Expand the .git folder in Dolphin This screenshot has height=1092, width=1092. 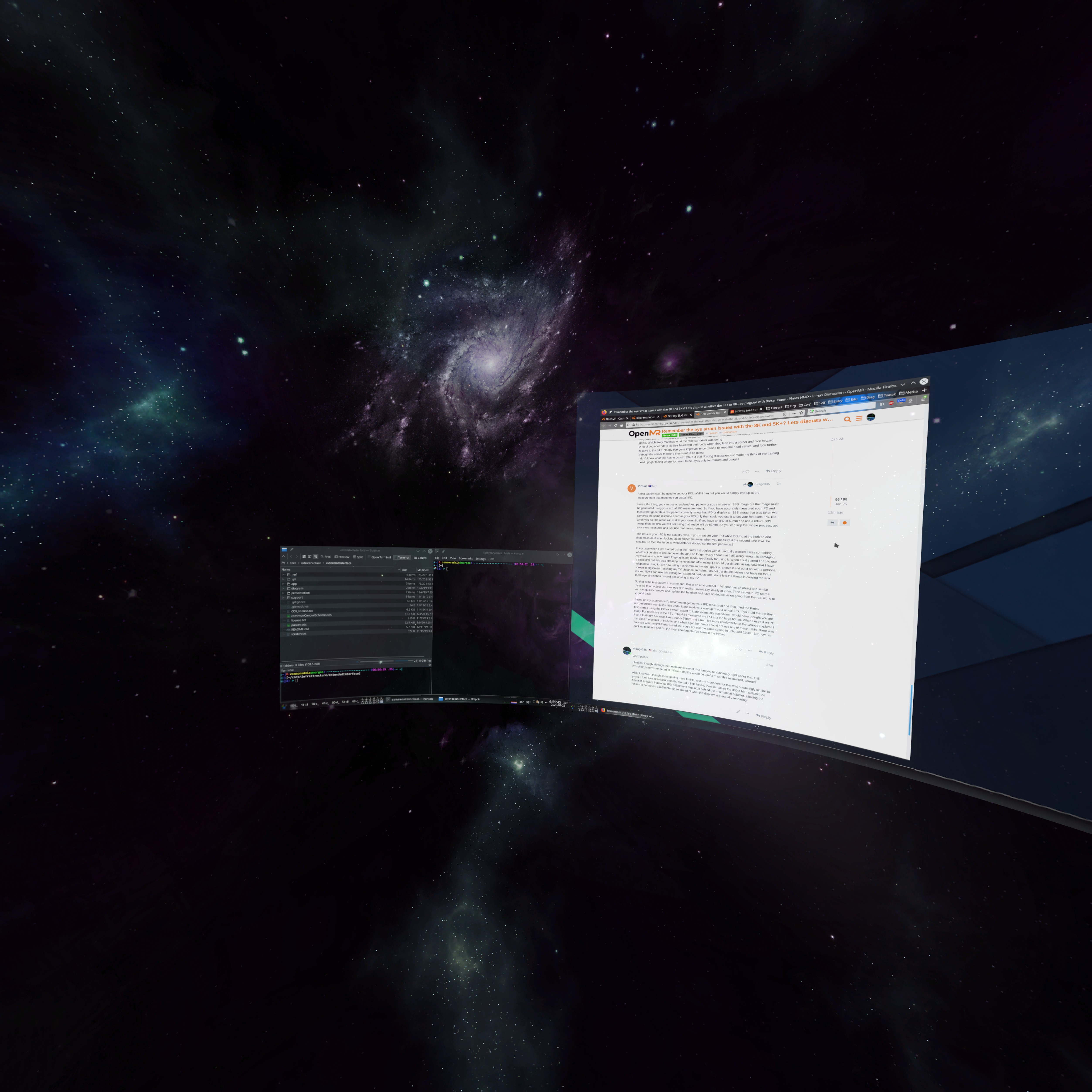pyautogui.click(x=283, y=579)
